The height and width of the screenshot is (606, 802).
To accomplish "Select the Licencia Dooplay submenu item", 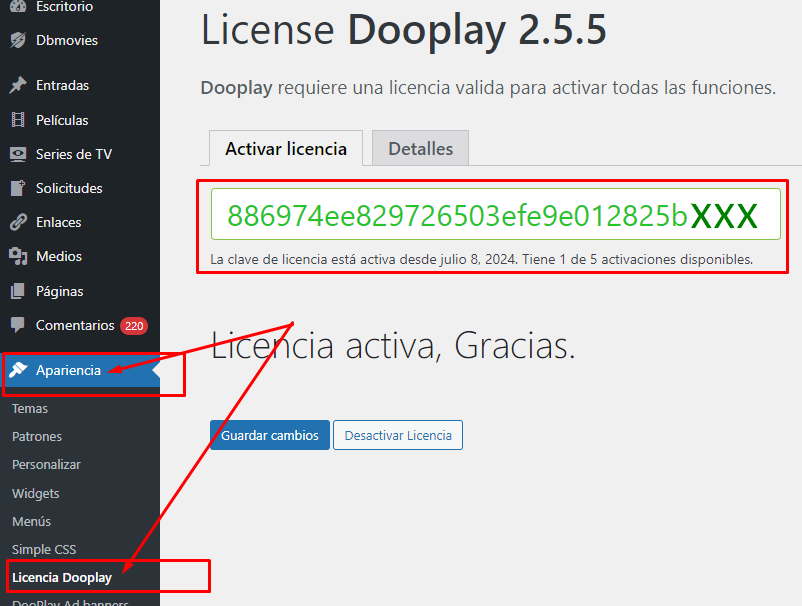I will (62, 577).
